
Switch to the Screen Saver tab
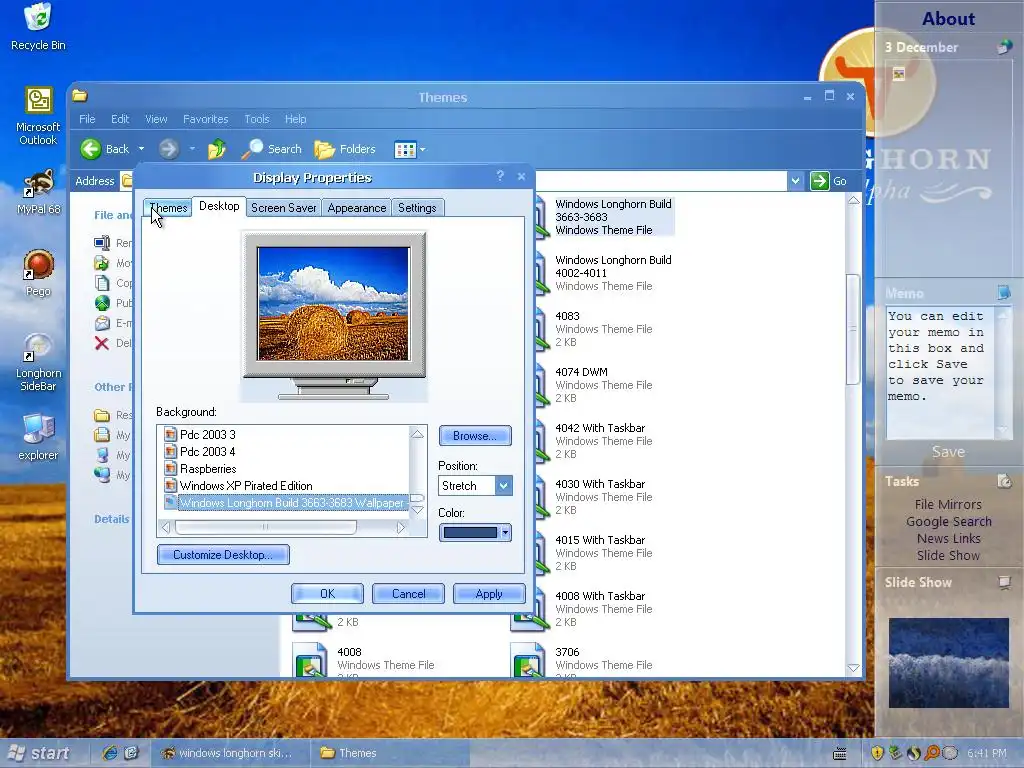tap(283, 208)
